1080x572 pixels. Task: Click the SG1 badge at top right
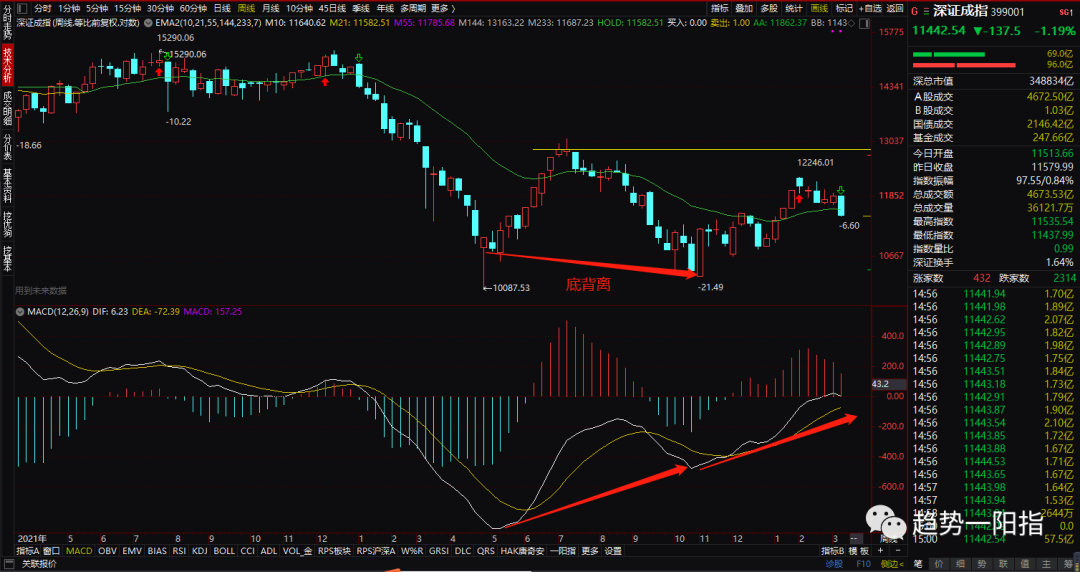click(x=1065, y=11)
